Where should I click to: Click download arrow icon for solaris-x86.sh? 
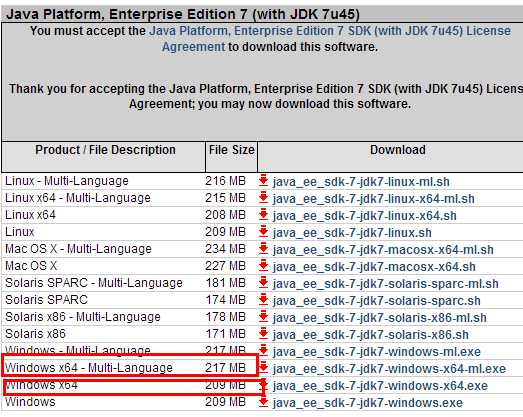264,333
